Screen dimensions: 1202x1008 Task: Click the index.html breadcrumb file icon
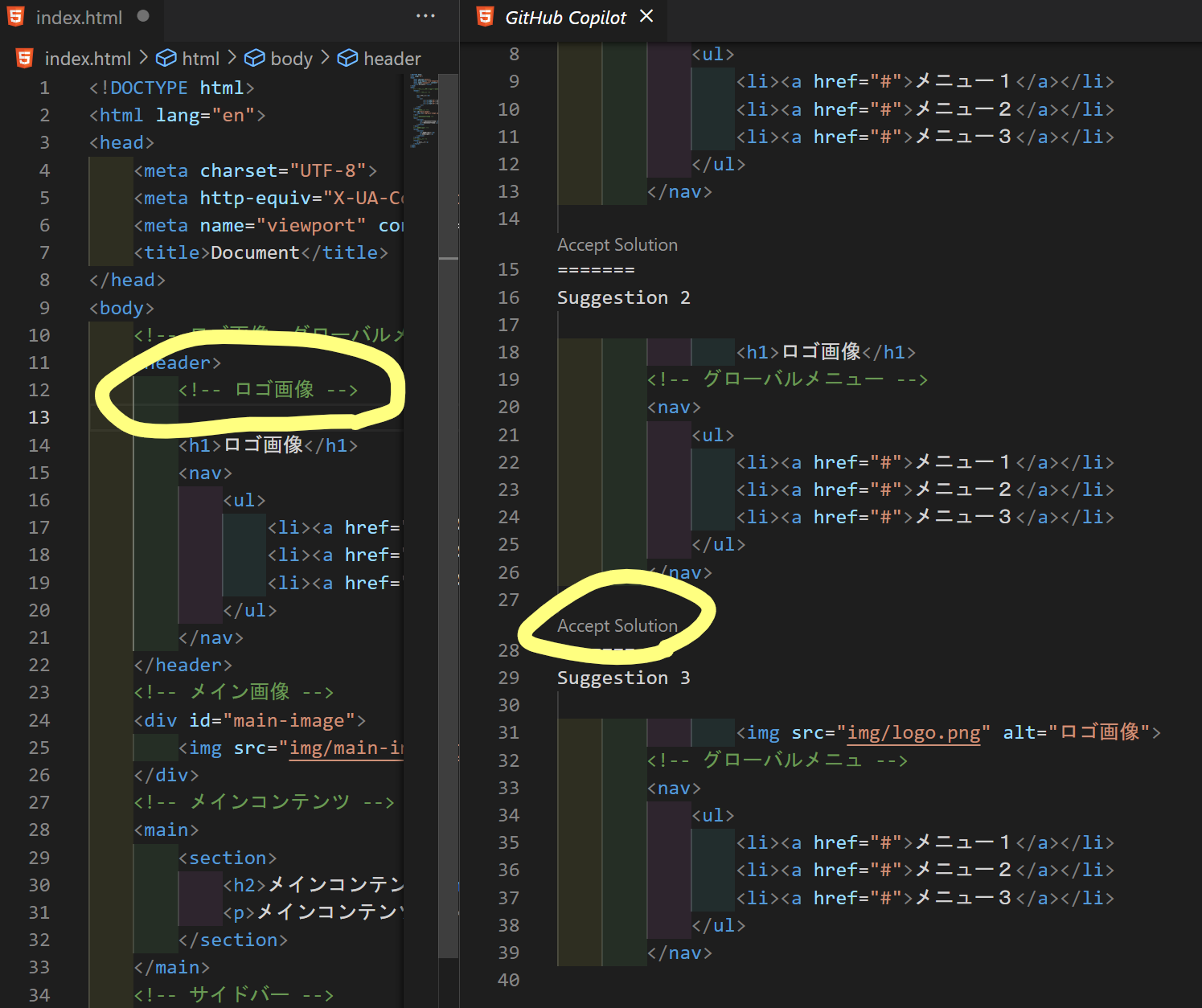pos(24,57)
